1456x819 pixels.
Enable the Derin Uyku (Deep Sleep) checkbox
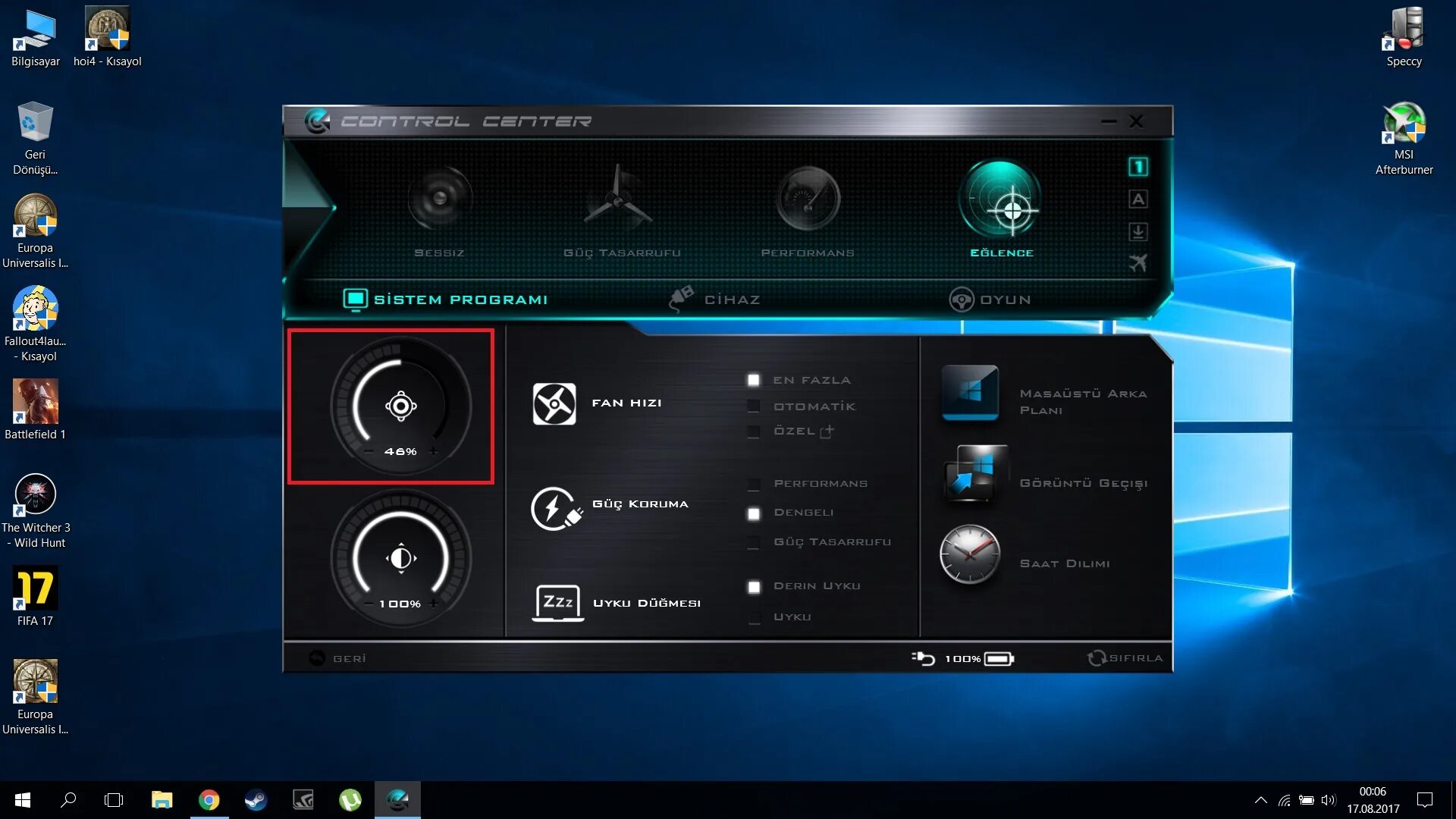(754, 585)
